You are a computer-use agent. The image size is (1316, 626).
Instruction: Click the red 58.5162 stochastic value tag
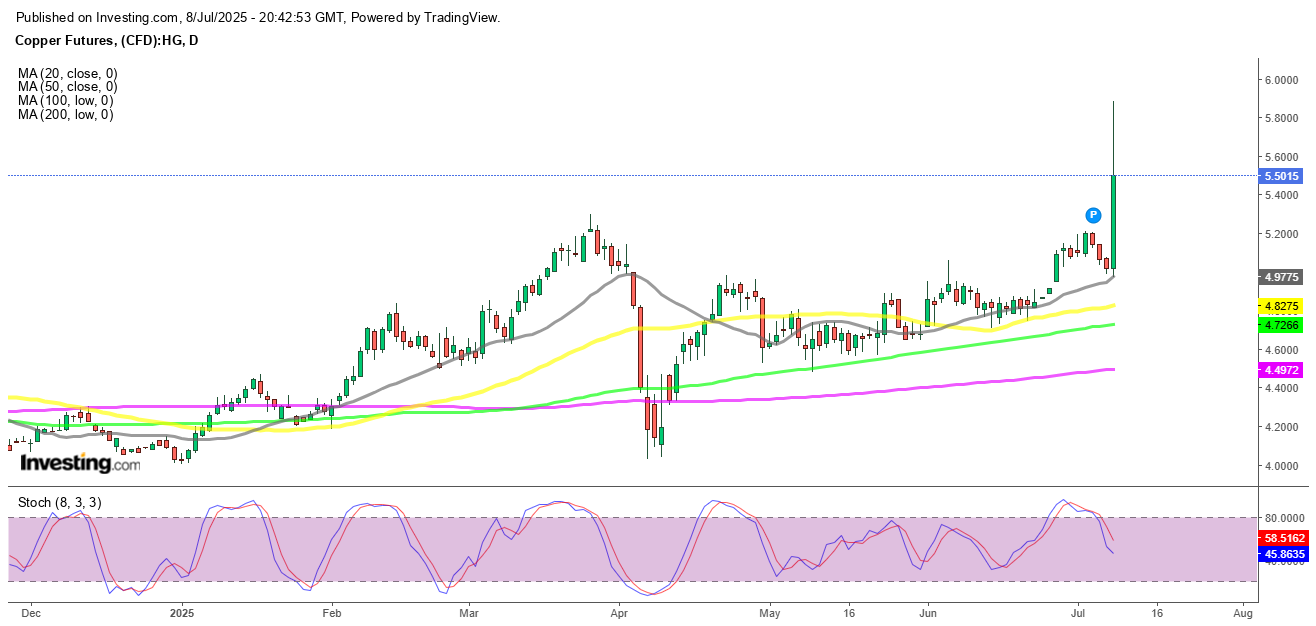click(x=1282, y=538)
